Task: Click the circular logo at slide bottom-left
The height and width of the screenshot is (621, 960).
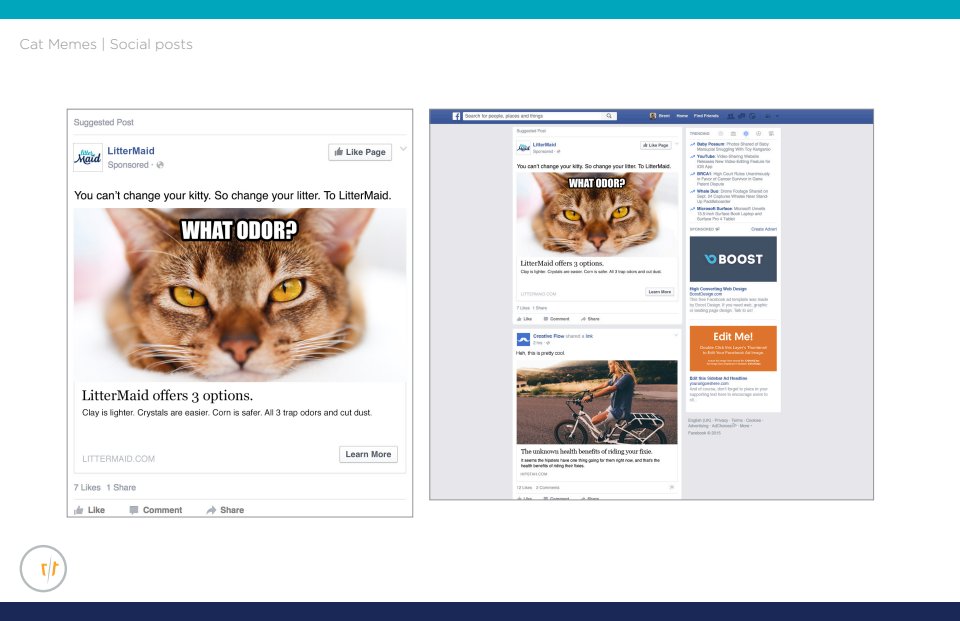Action: coord(43,569)
